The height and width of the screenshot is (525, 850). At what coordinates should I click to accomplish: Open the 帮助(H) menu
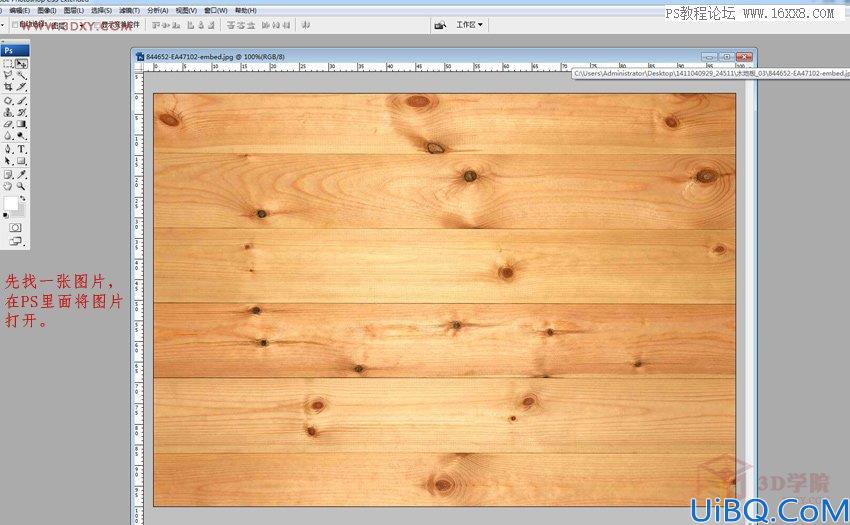pyautogui.click(x=245, y=10)
